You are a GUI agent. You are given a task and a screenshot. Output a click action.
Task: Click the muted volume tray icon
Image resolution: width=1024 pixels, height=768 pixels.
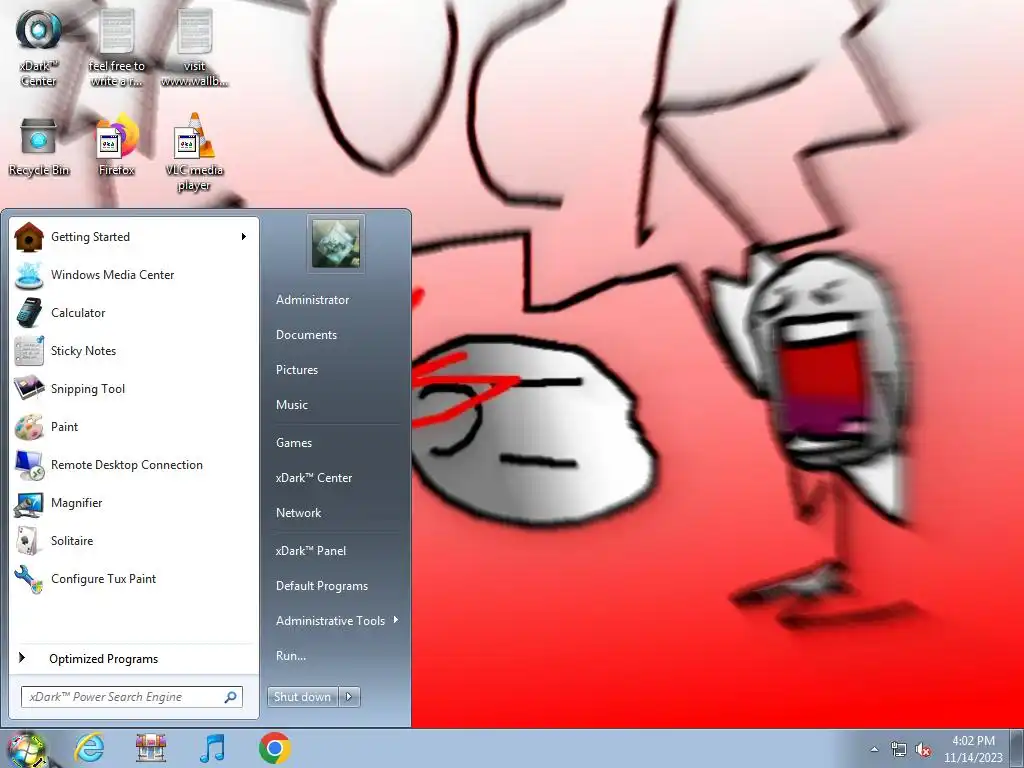(923, 750)
